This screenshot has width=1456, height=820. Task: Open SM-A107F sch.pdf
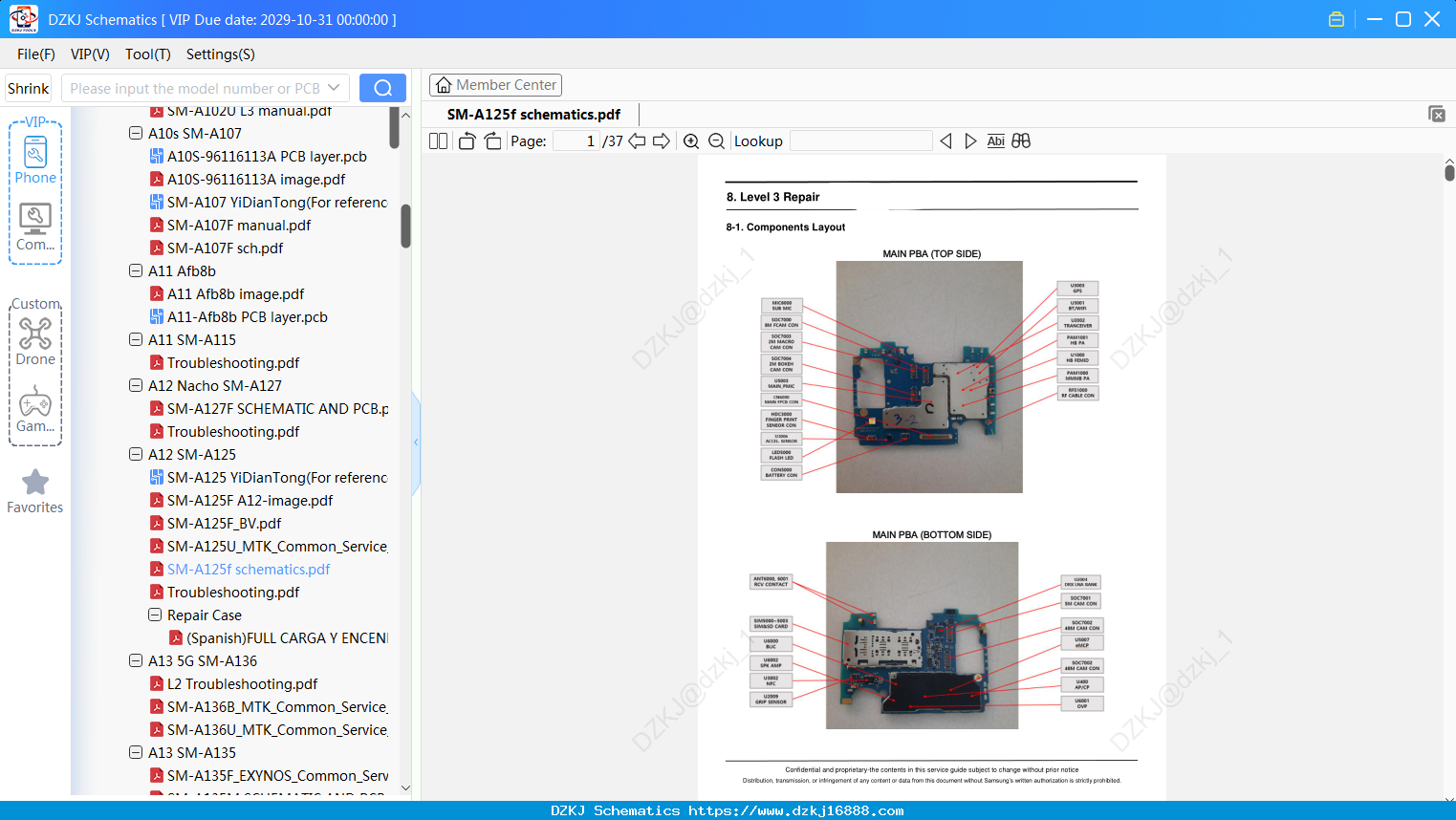tap(226, 248)
